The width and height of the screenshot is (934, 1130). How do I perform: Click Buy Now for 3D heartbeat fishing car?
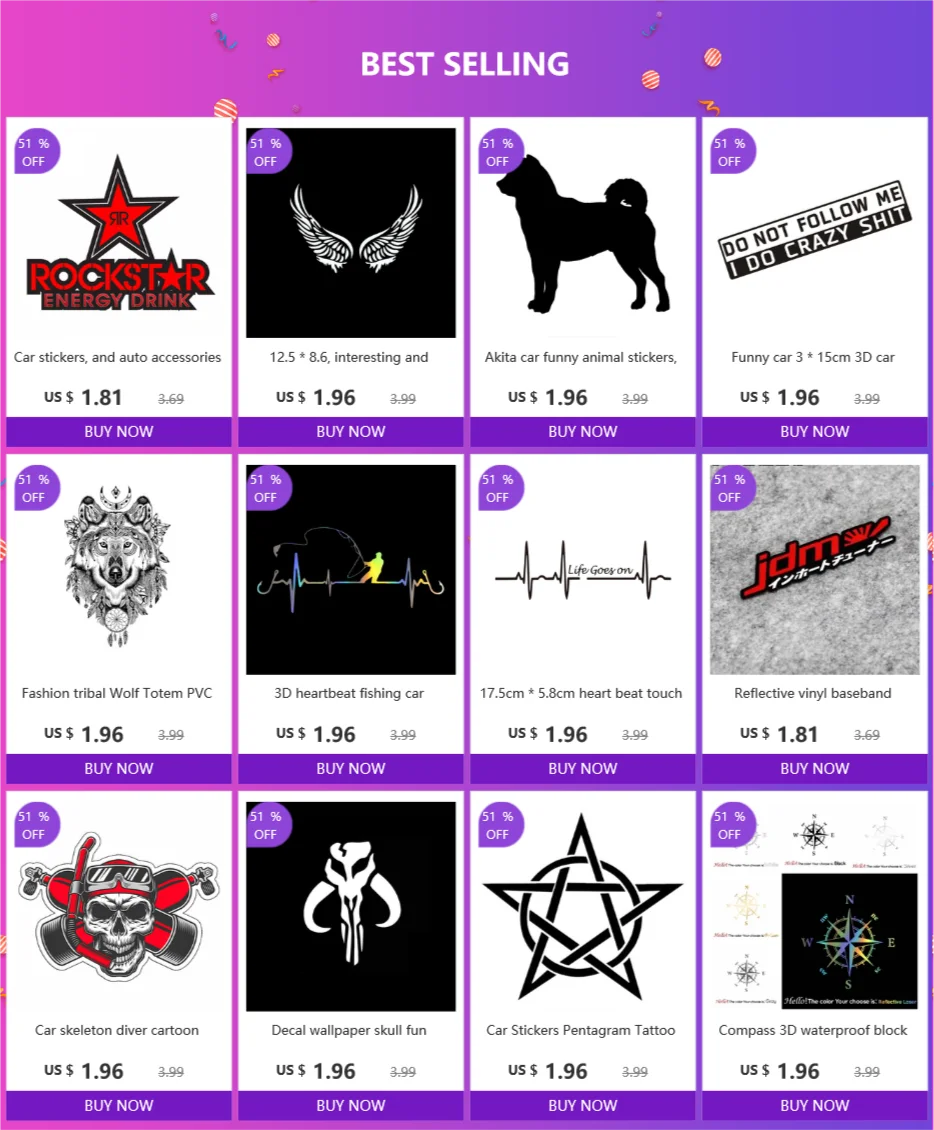tap(351, 768)
